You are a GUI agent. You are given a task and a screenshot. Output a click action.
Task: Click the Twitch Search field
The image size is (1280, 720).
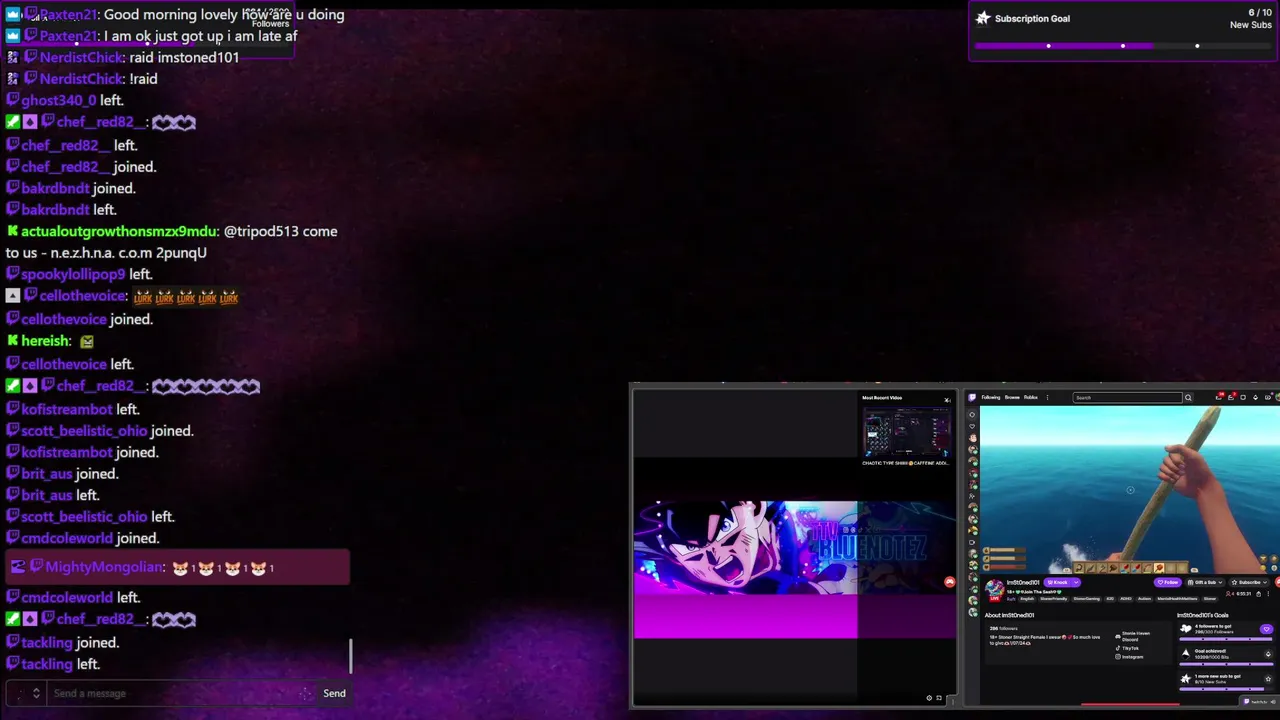coord(1128,397)
